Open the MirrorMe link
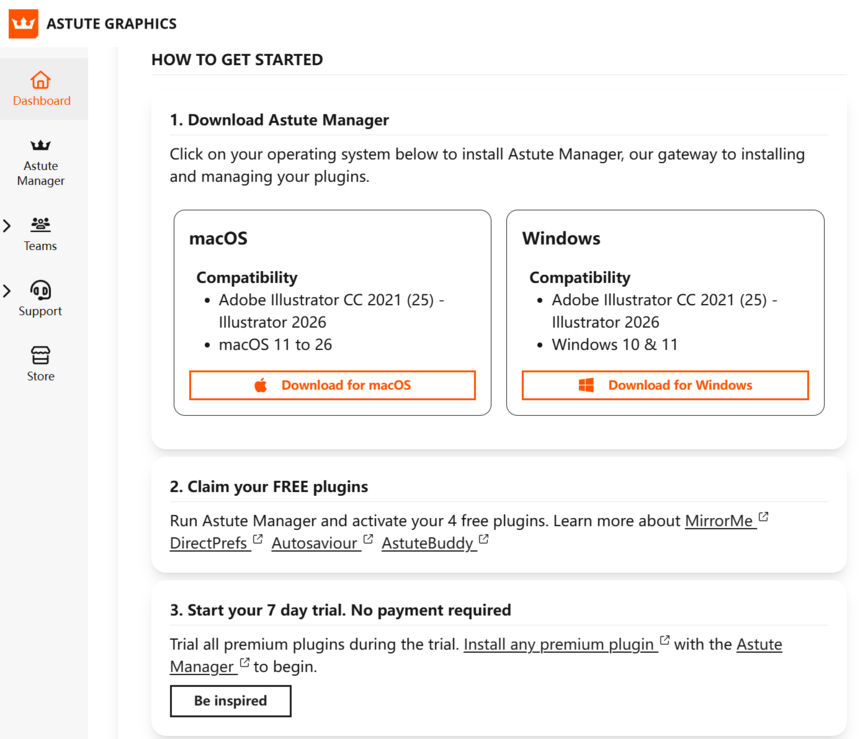This screenshot has width=860, height=739. (x=719, y=521)
